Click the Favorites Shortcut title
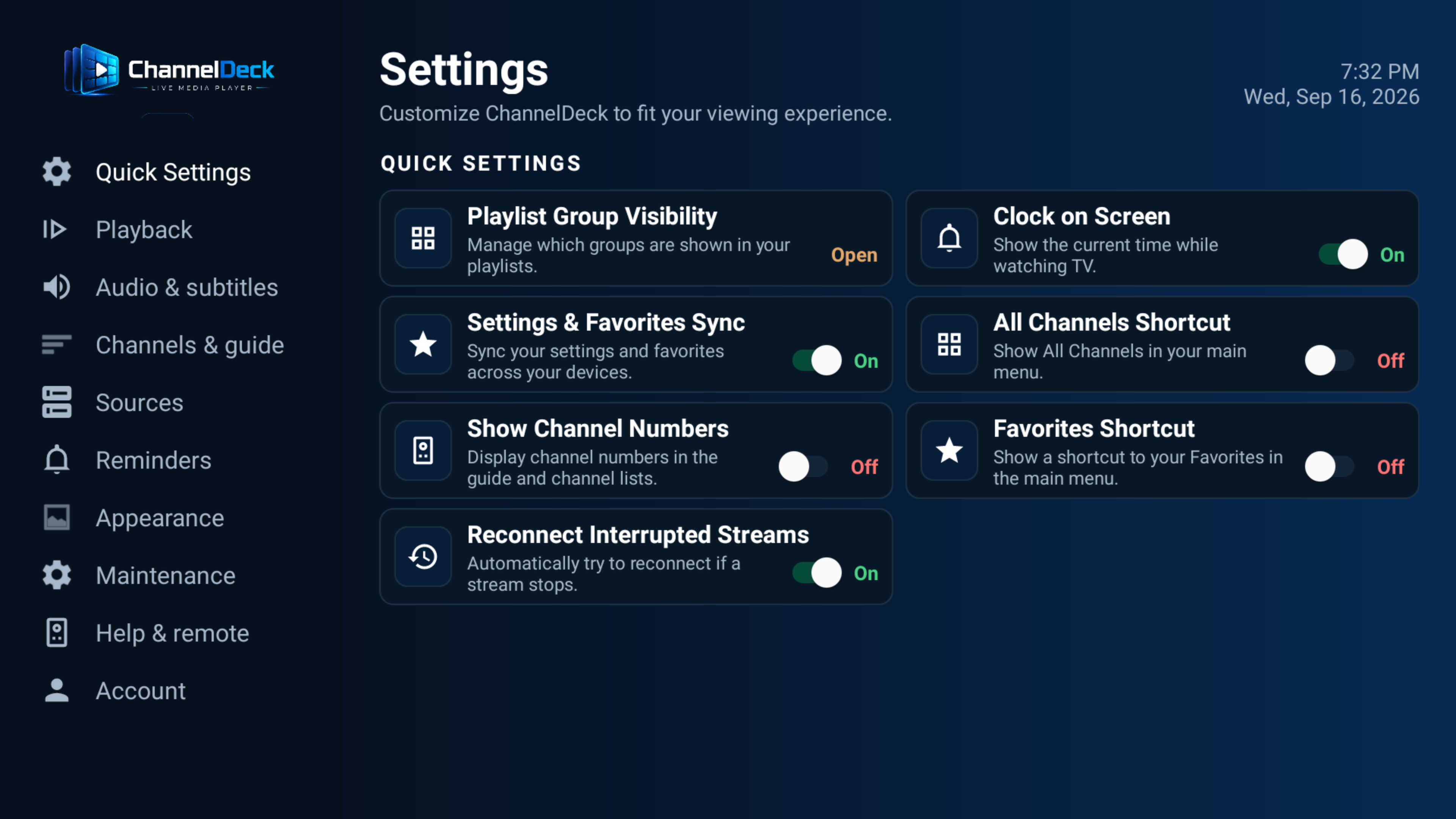 [1094, 429]
